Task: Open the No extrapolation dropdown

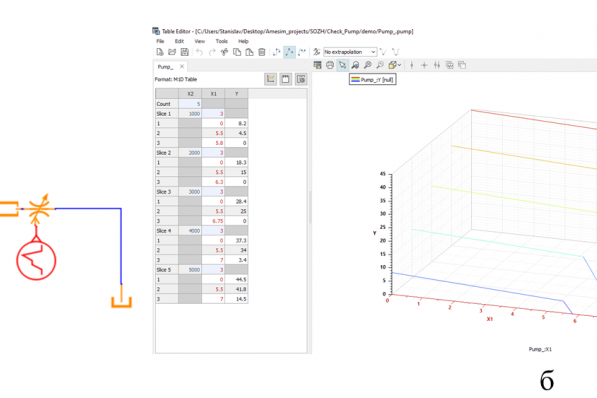Action: pyautogui.click(x=350, y=52)
